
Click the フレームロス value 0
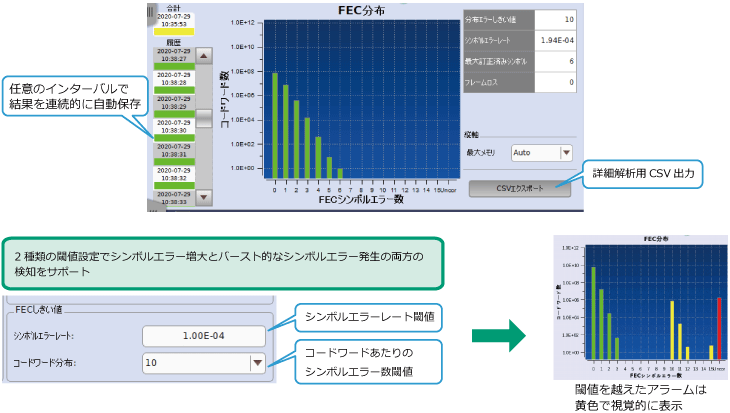[555, 82]
